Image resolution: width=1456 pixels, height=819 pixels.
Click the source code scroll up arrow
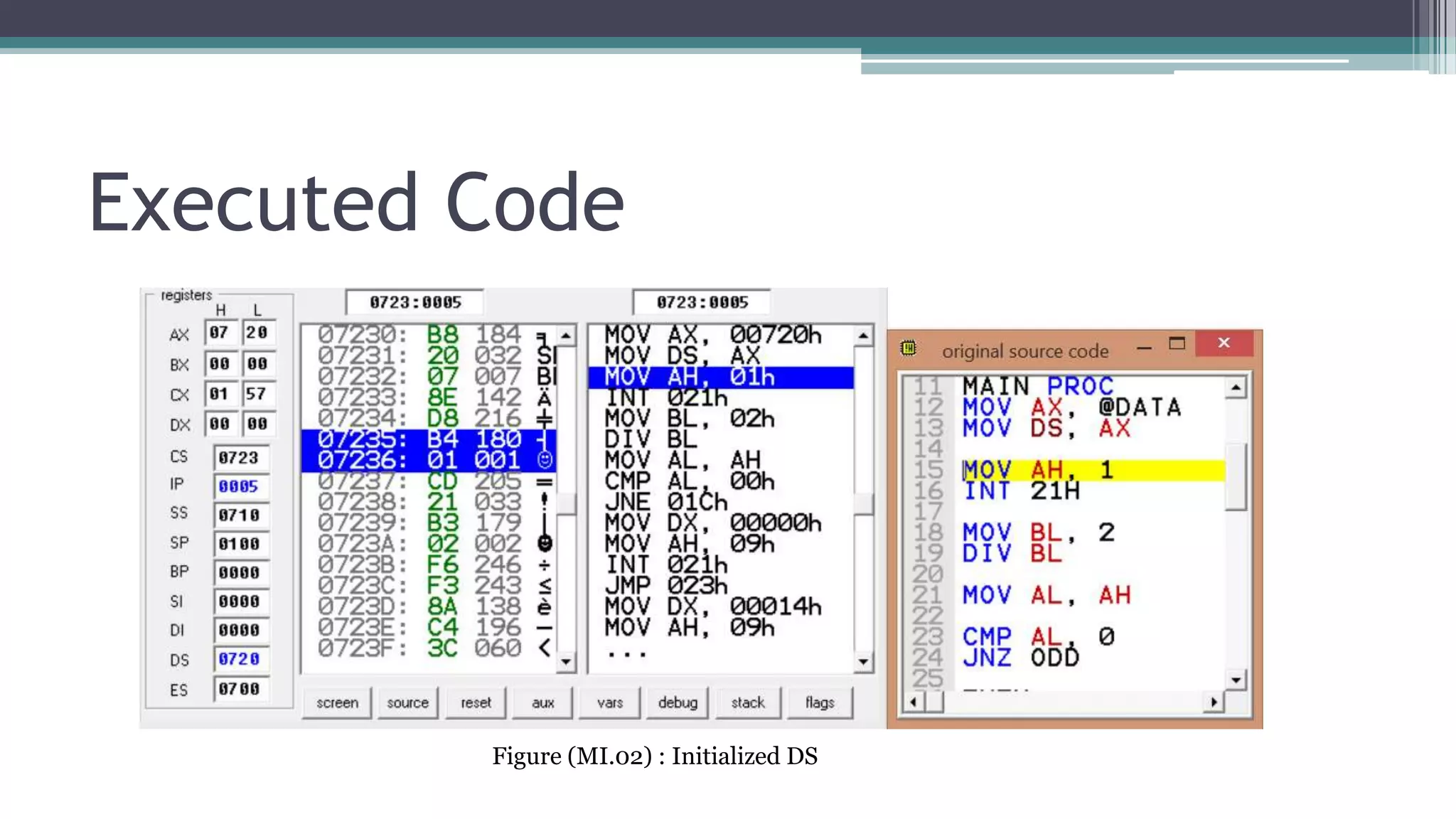click(1236, 388)
